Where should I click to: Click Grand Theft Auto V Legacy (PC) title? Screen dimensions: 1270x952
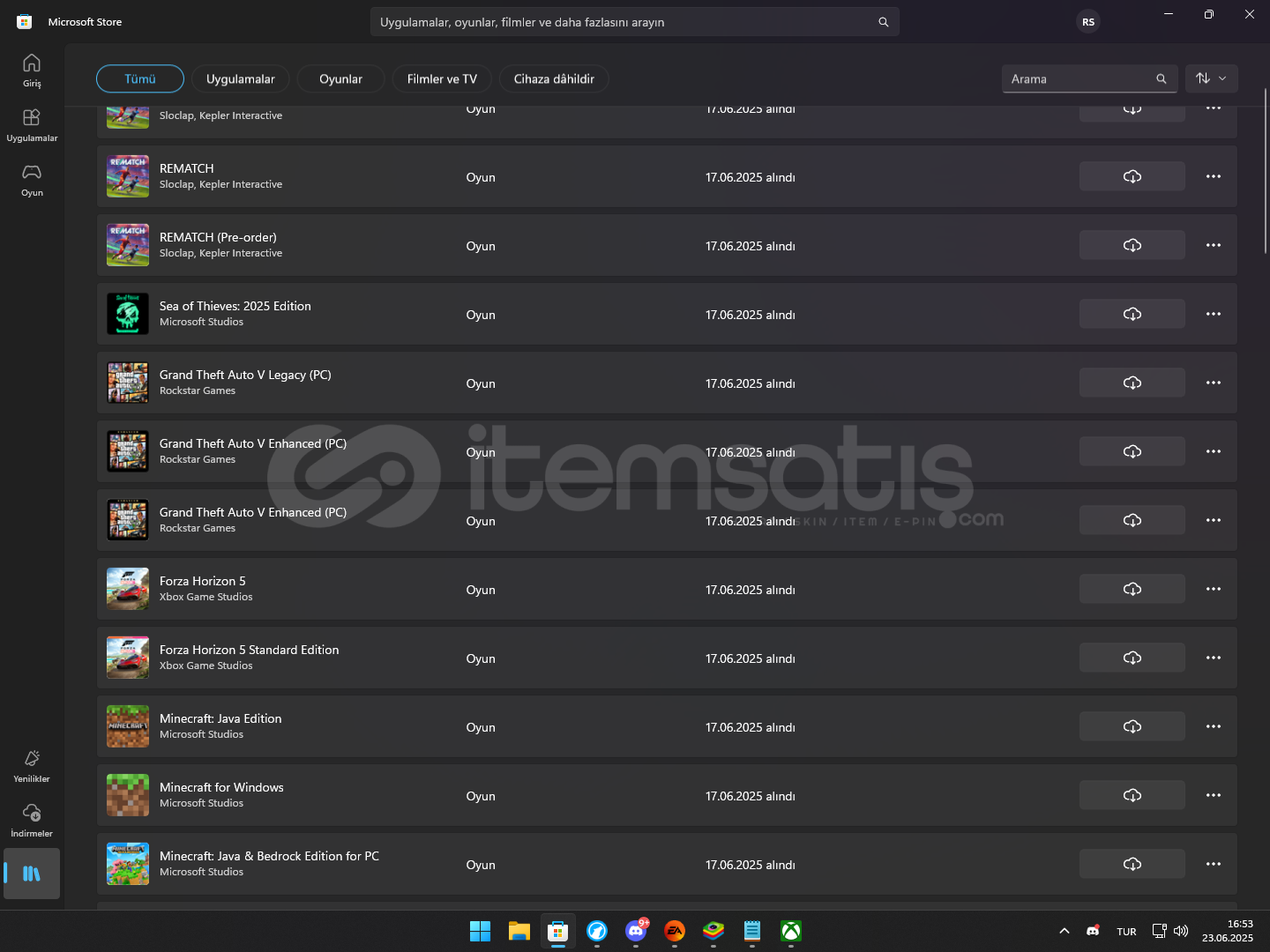click(245, 375)
